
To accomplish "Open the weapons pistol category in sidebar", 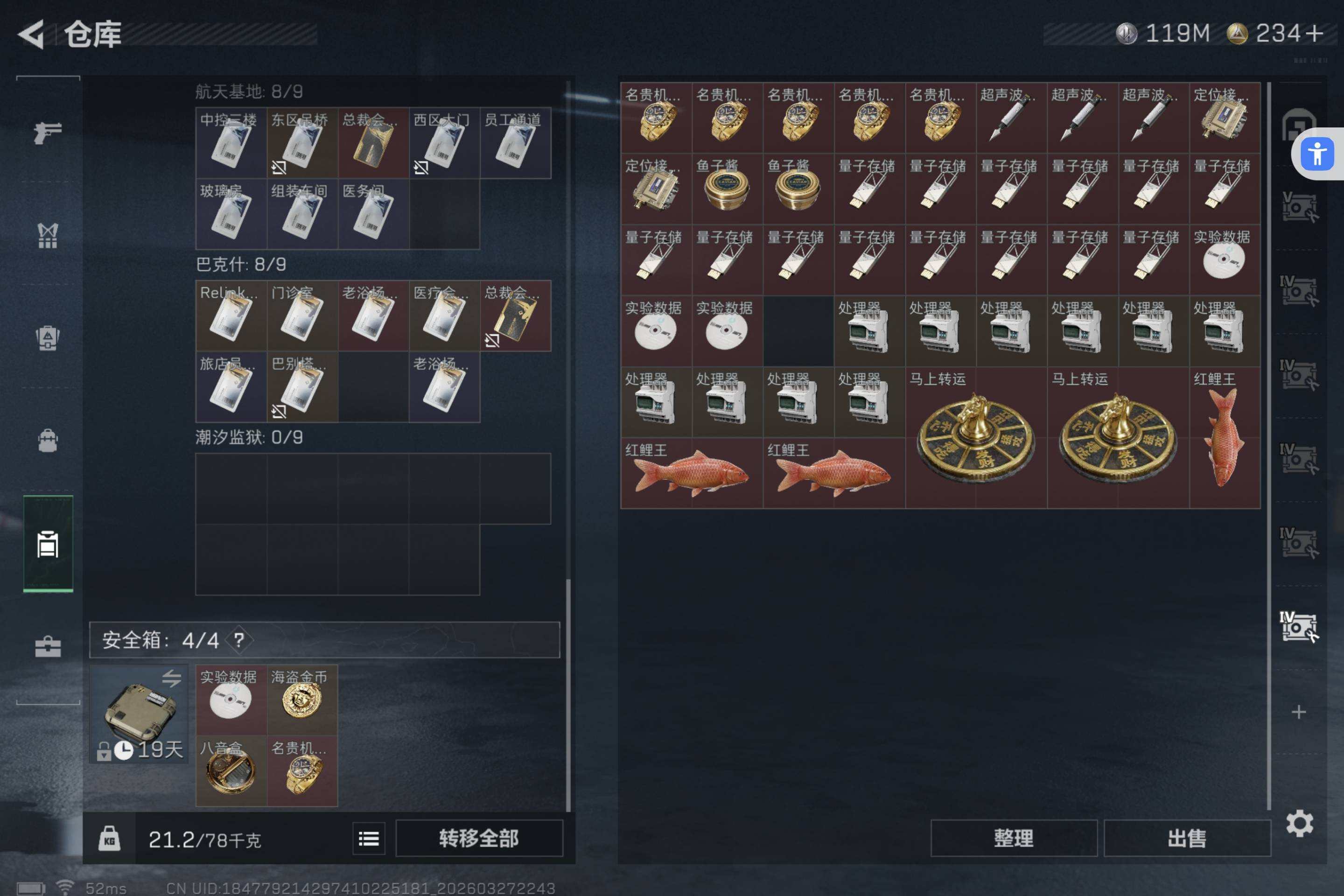I will pyautogui.click(x=48, y=133).
